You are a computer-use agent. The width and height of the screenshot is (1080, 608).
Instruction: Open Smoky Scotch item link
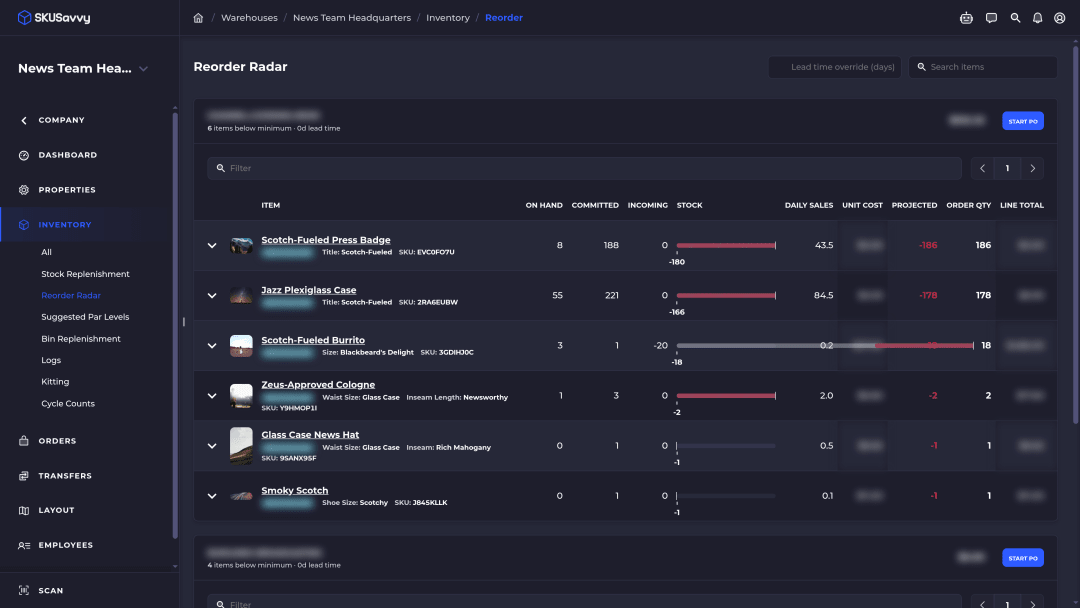click(295, 490)
